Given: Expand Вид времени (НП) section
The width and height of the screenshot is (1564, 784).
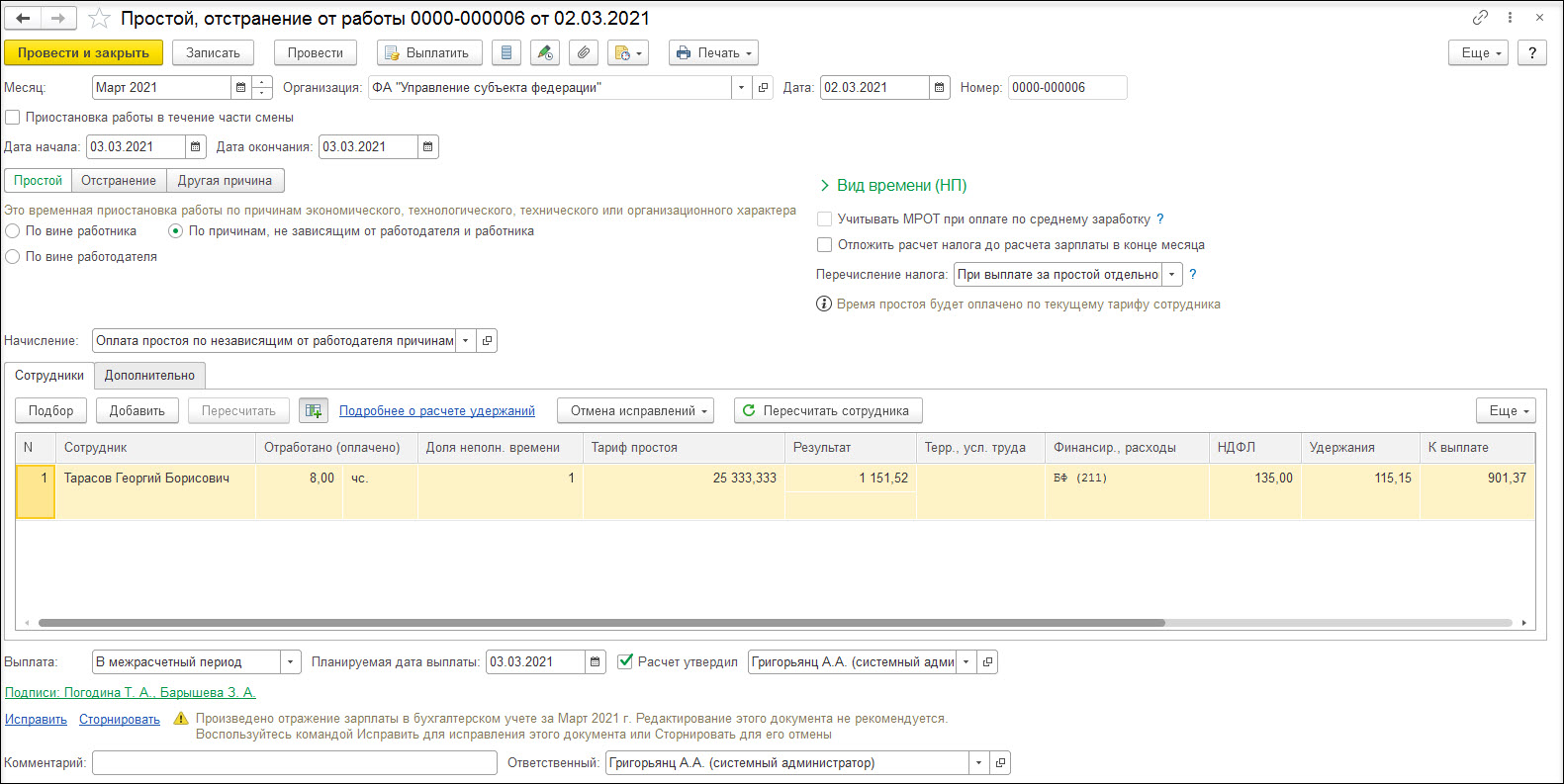Looking at the screenshot, I should (893, 186).
